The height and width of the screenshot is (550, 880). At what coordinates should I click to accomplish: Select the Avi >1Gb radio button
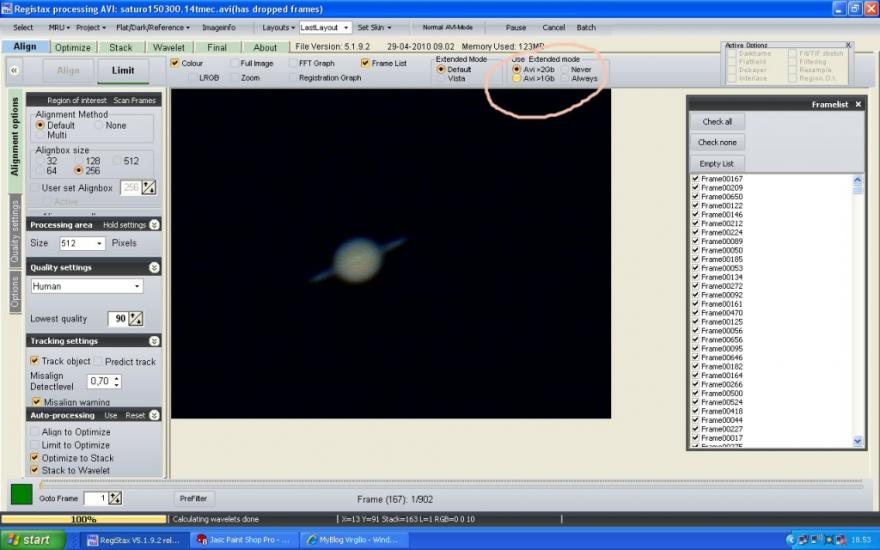point(517,79)
